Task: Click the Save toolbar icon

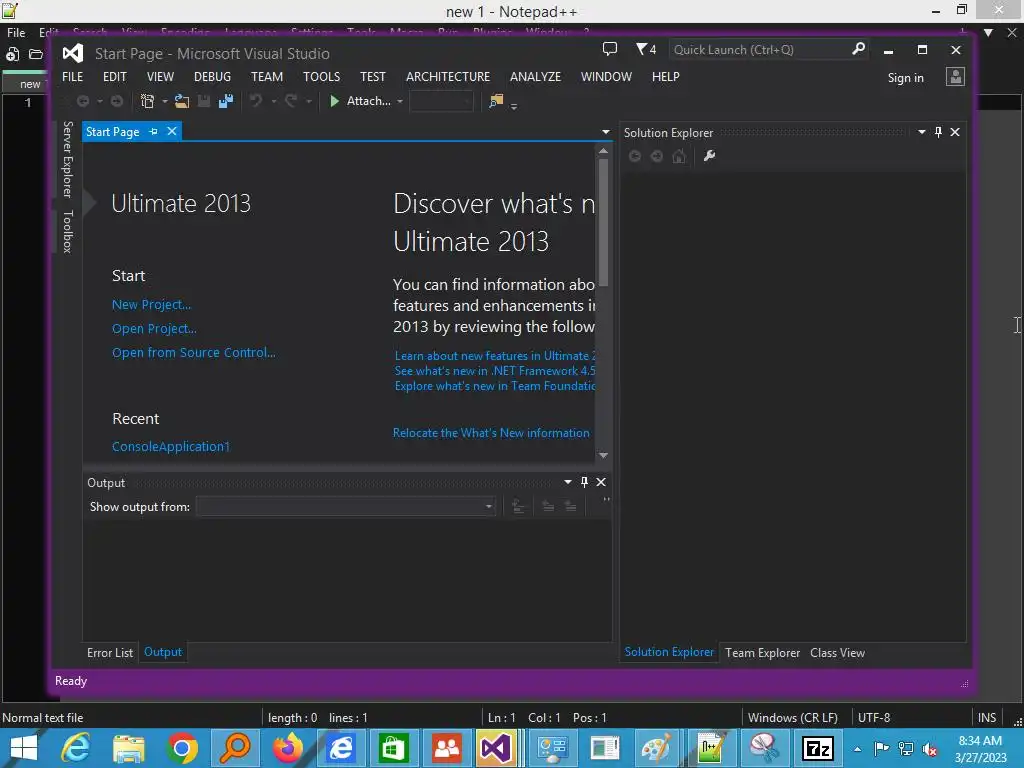Action: (x=204, y=101)
